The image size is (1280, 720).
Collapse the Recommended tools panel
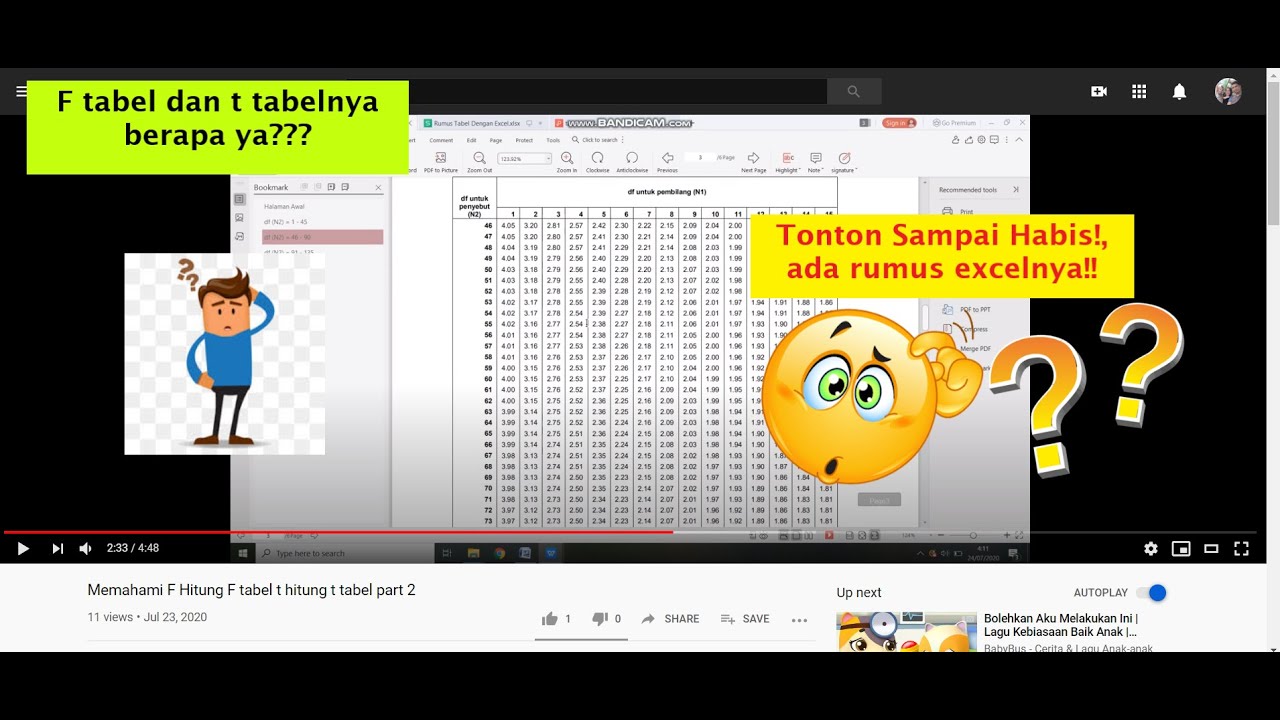click(1016, 189)
